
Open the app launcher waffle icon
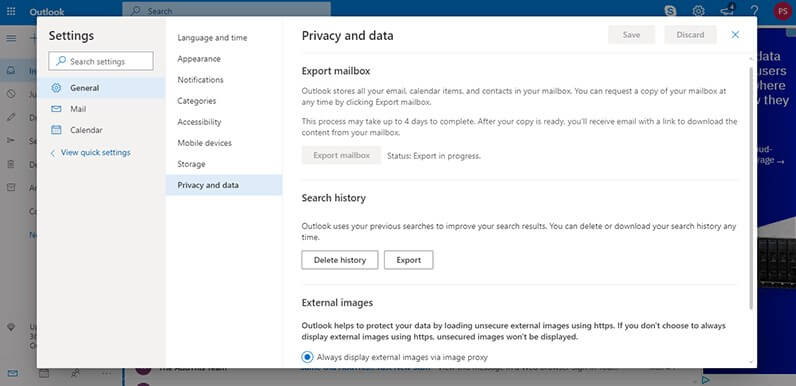pos(11,11)
